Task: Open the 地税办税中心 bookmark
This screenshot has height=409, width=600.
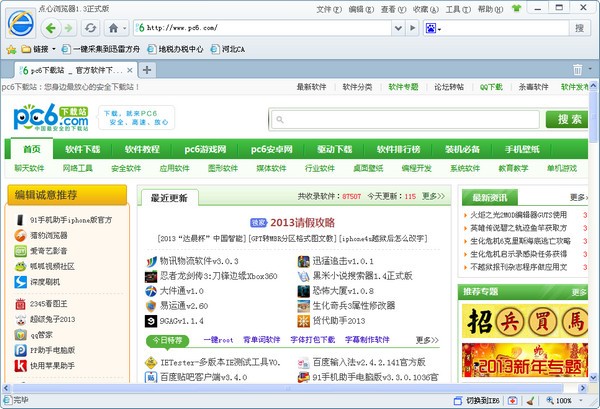Action: [176, 49]
